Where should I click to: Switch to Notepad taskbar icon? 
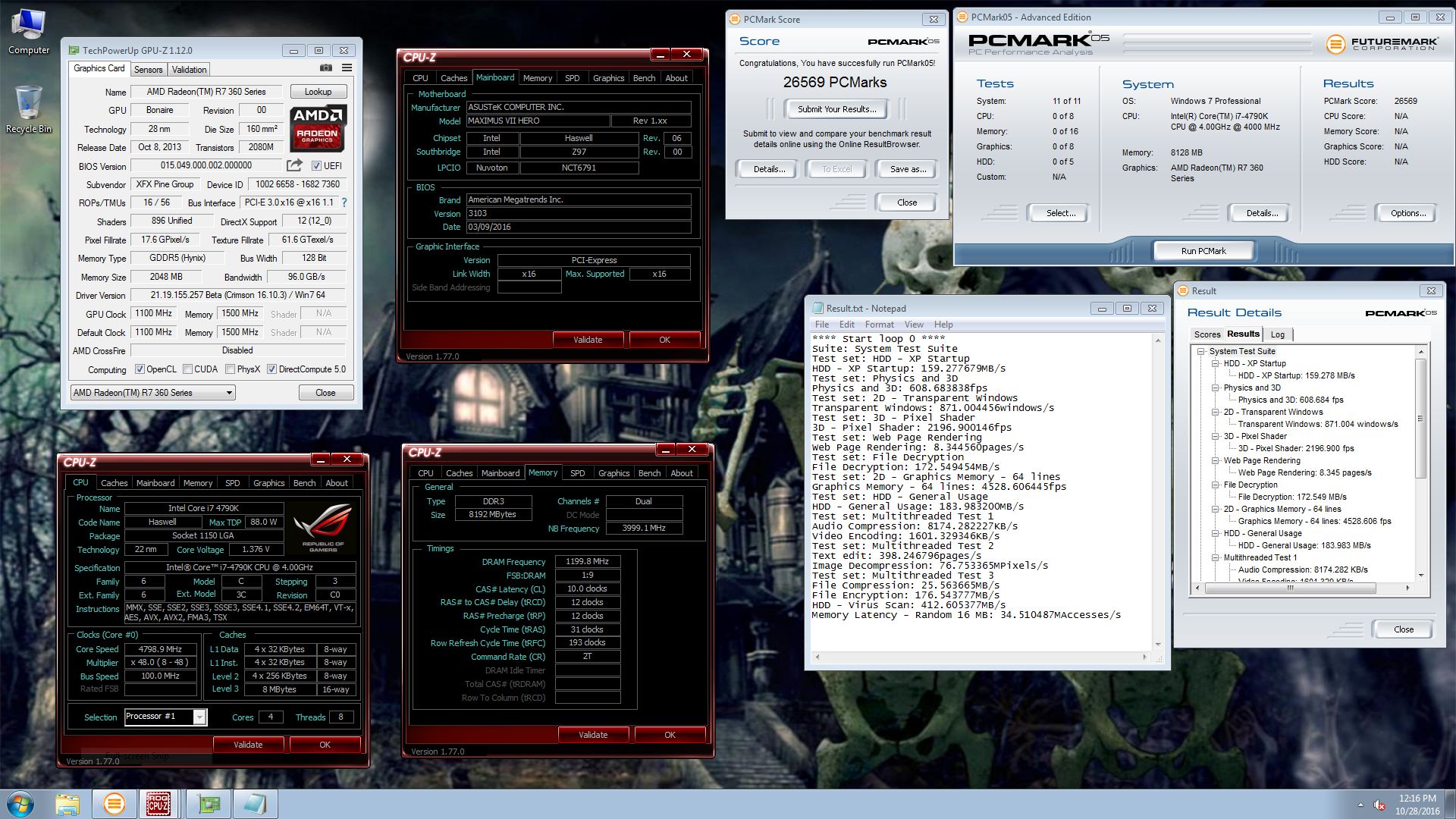255,804
